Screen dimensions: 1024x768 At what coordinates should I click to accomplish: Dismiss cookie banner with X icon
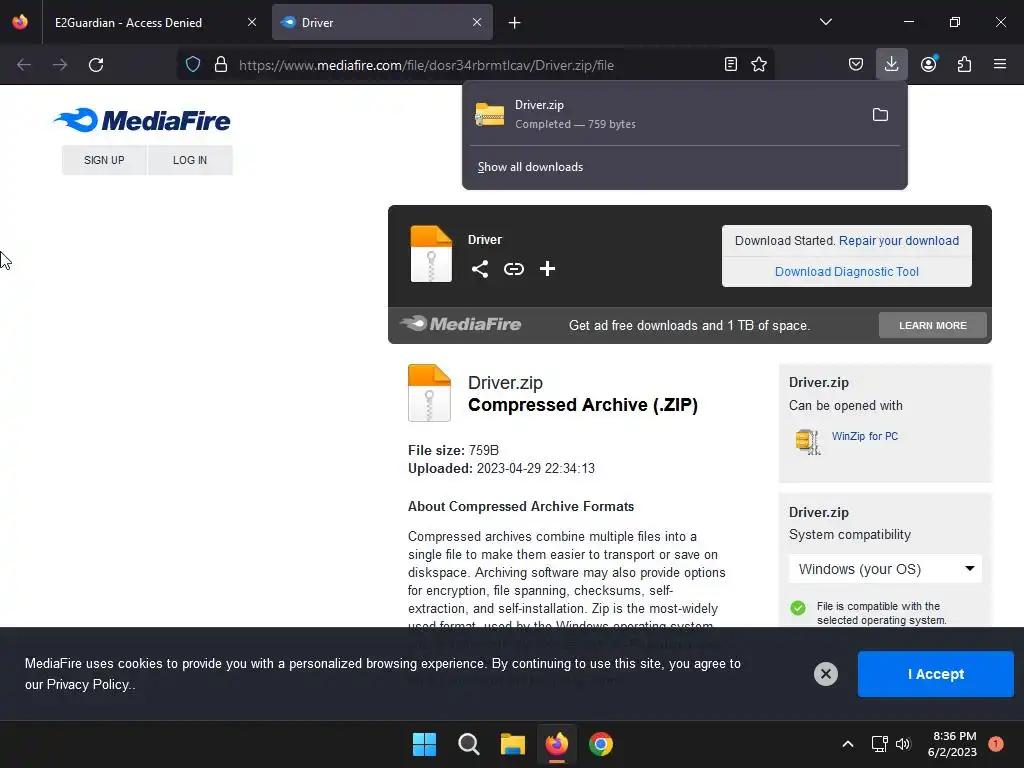tap(825, 674)
